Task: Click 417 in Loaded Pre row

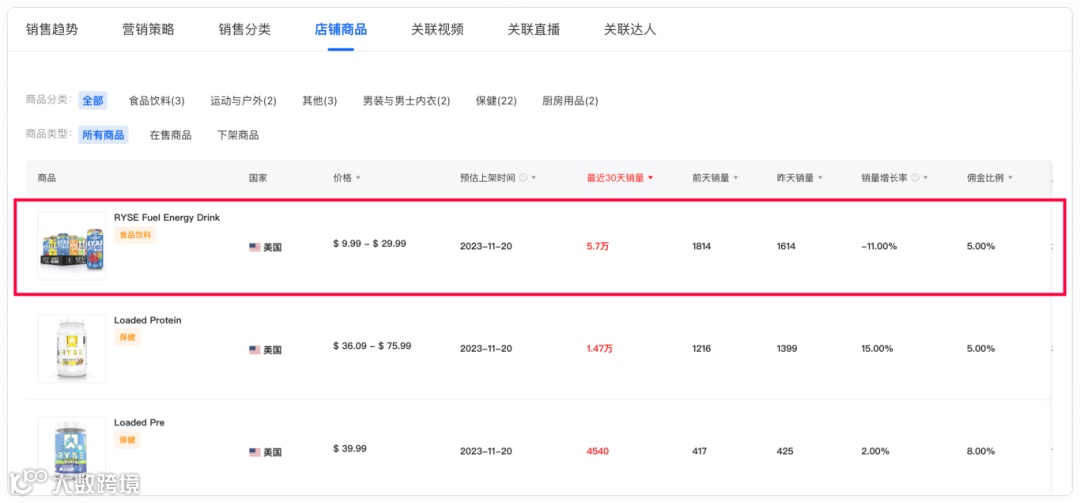Action: 700,451
